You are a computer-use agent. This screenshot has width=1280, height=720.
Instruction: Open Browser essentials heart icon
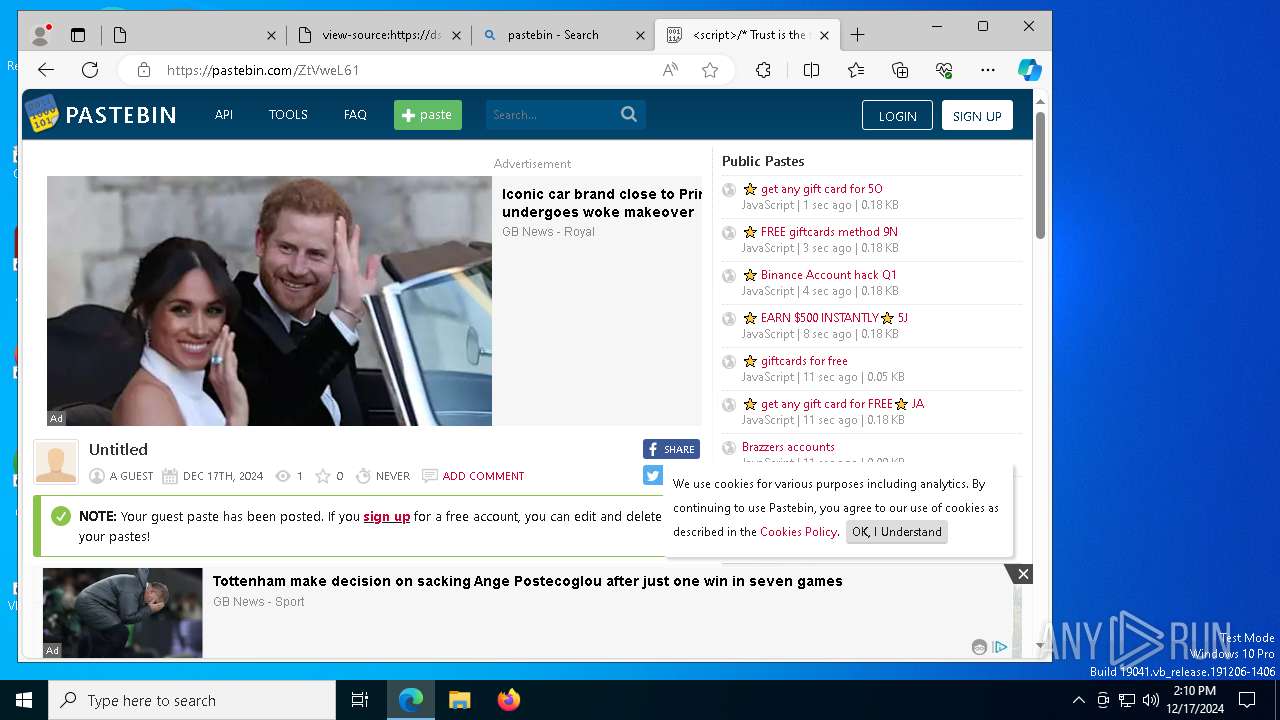pyautogui.click(x=944, y=70)
